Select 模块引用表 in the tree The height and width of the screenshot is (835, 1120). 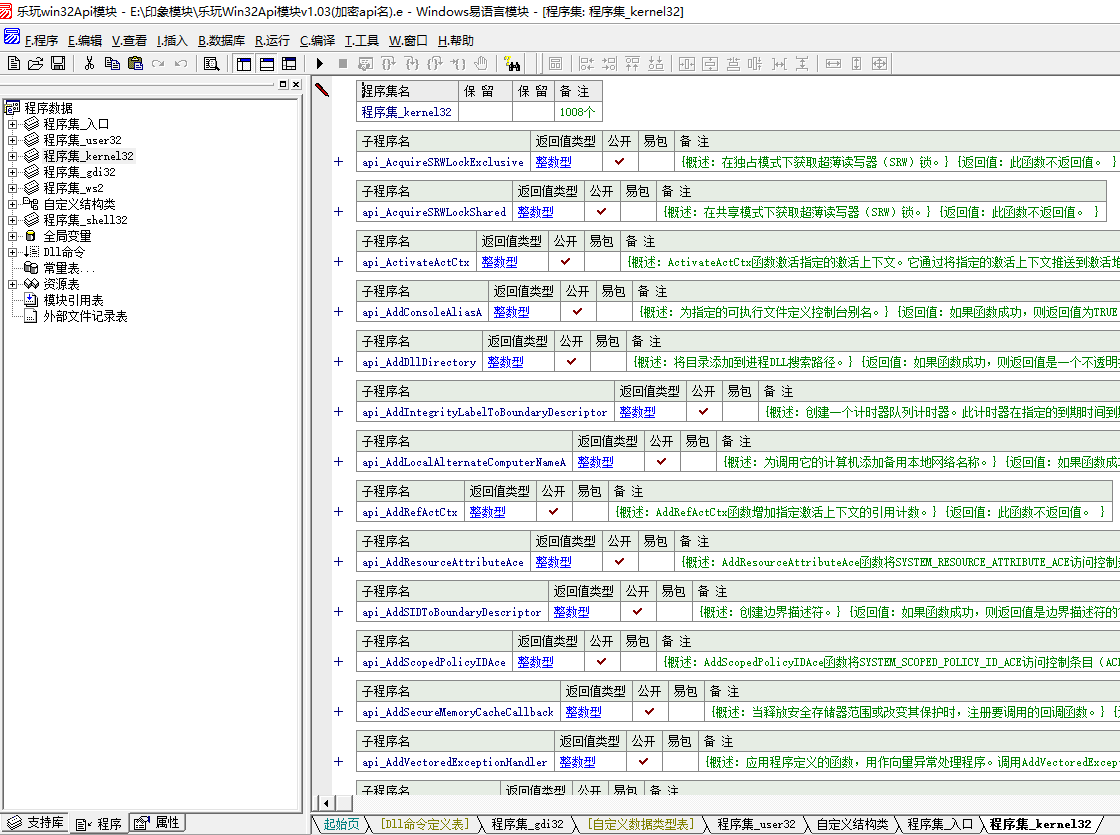[x=73, y=300]
